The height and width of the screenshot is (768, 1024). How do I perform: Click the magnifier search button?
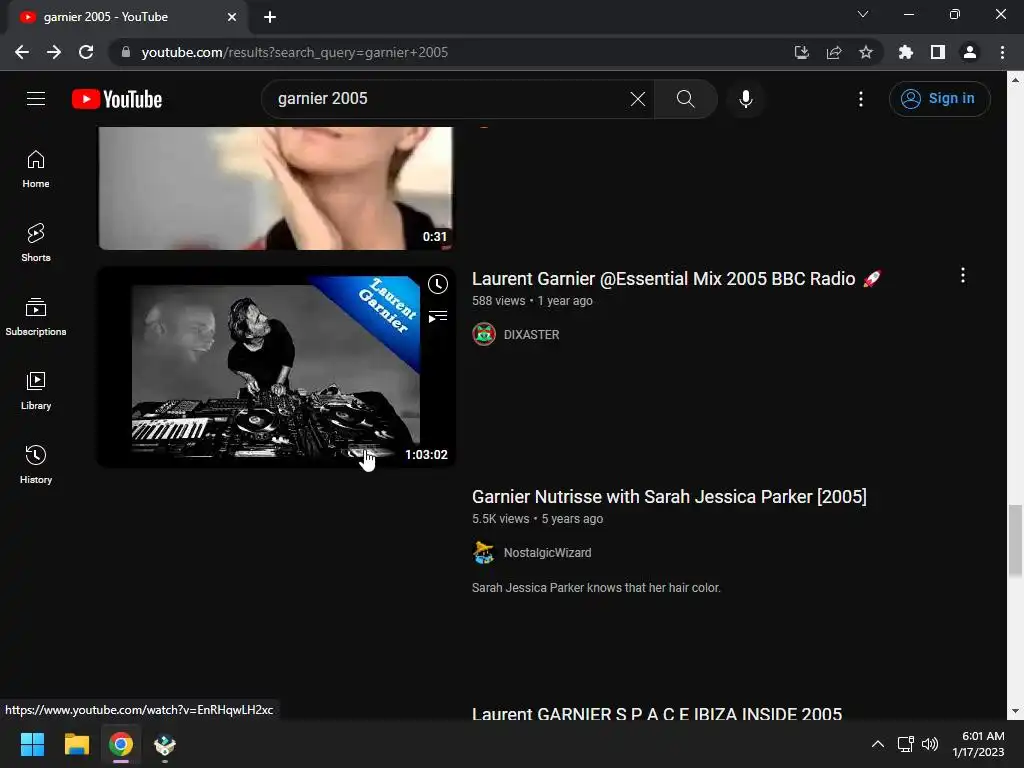coord(686,99)
